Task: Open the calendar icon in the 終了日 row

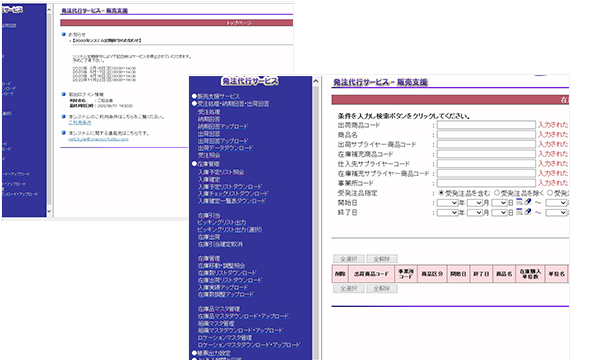Action: pyautogui.click(x=519, y=212)
